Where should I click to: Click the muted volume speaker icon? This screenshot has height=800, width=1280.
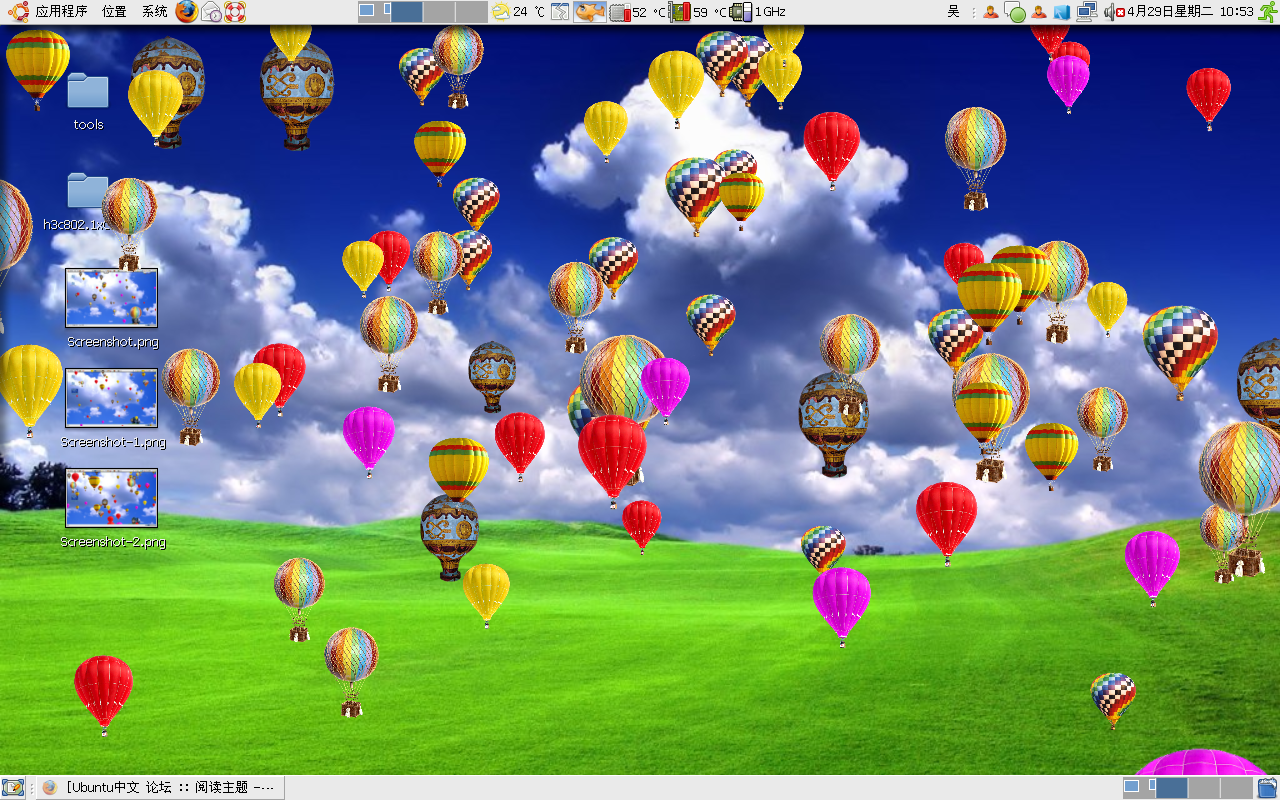click(x=1113, y=12)
